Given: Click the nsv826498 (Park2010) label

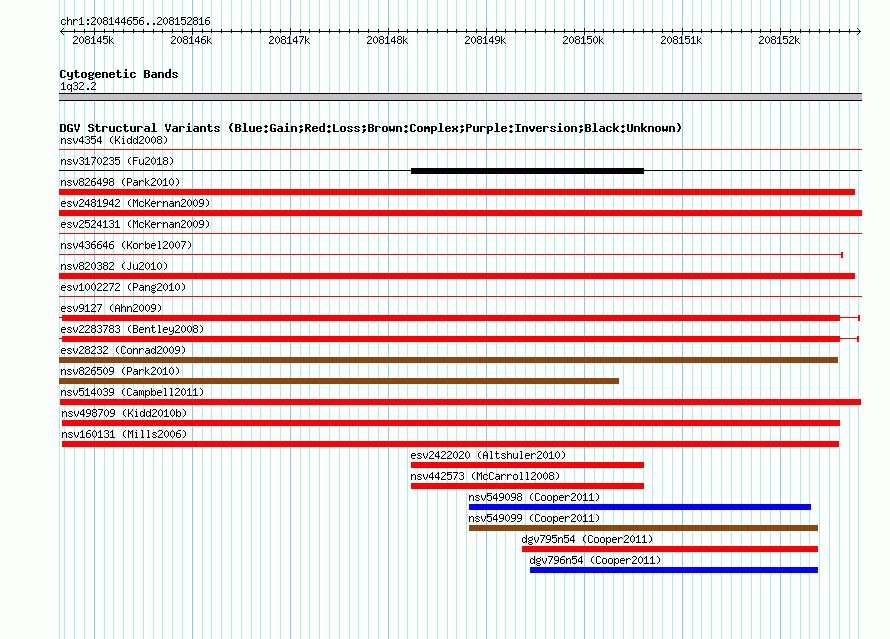Looking at the screenshot, I should click(120, 182).
